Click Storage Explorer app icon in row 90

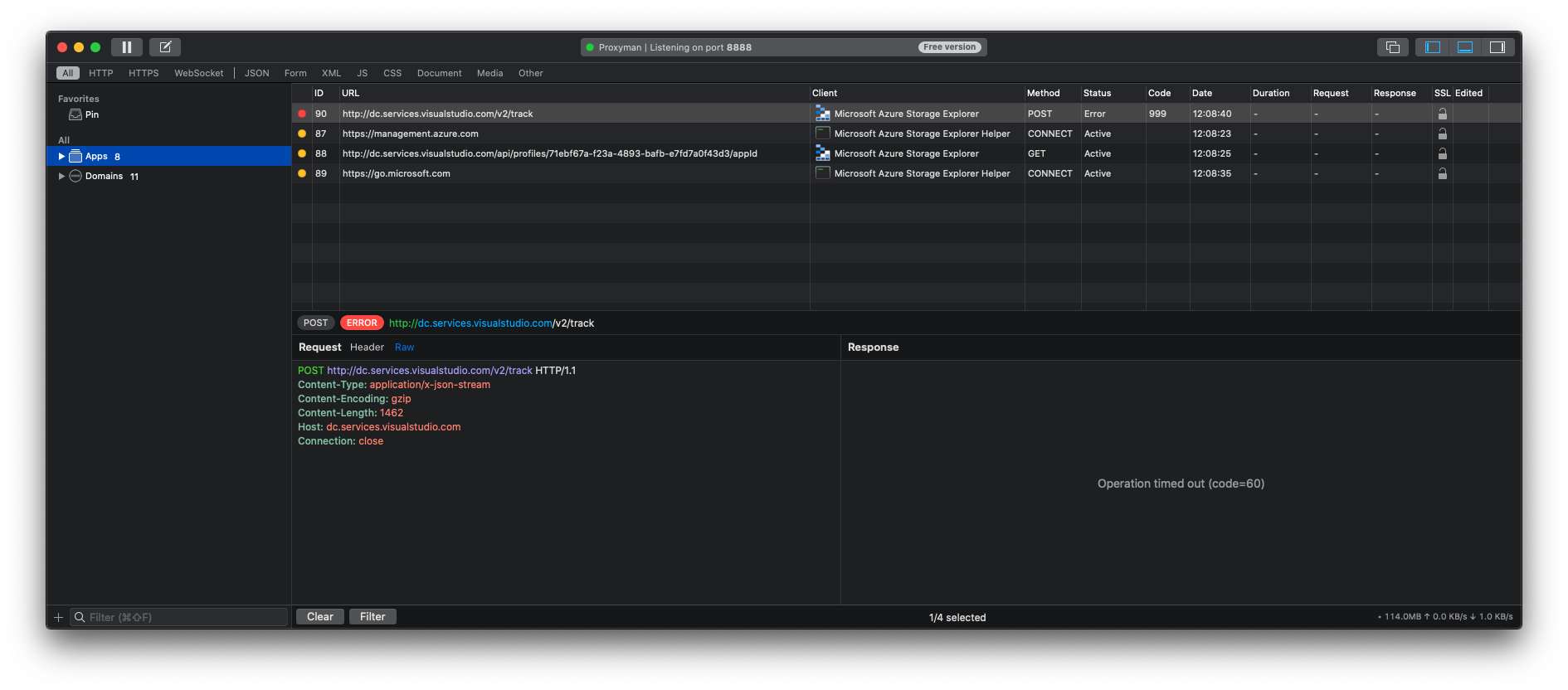pyautogui.click(x=823, y=114)
